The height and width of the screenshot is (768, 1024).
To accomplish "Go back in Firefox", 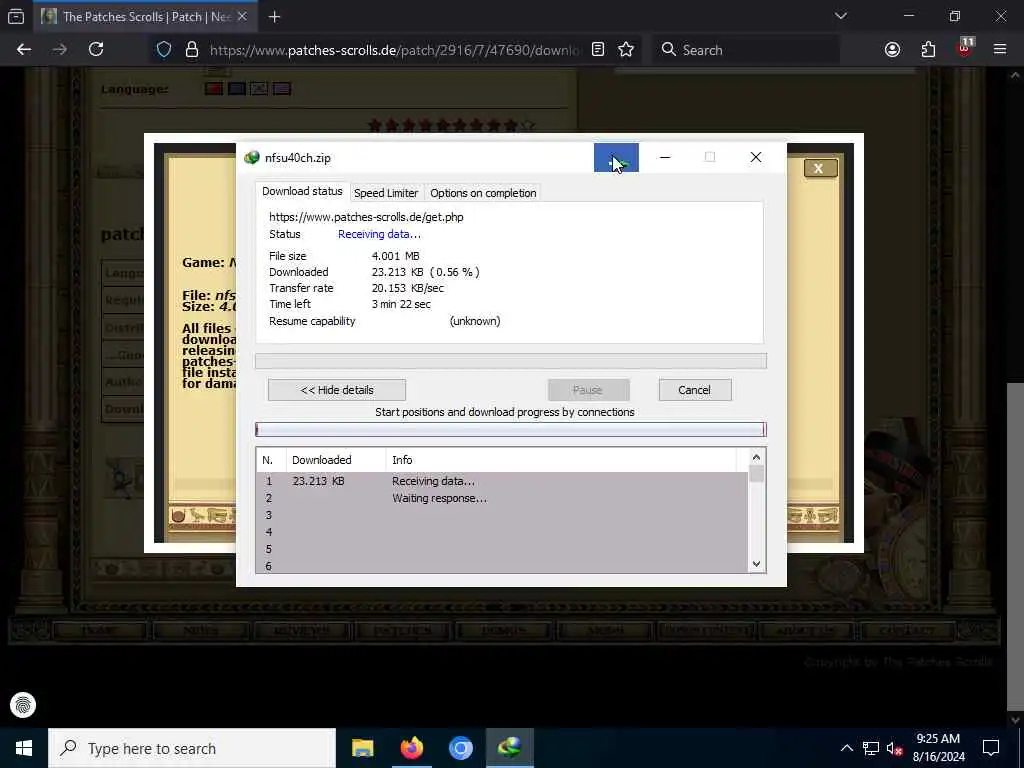I will pyautogui.click(x=24, y=50).
